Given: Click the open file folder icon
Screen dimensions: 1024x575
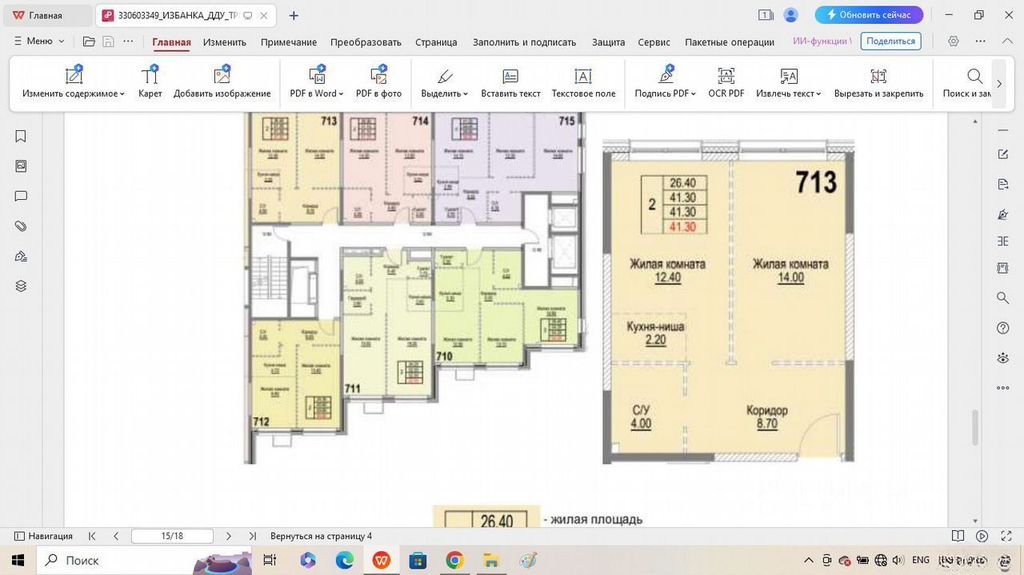Looking at the screenshot, I should click(89, 41).
